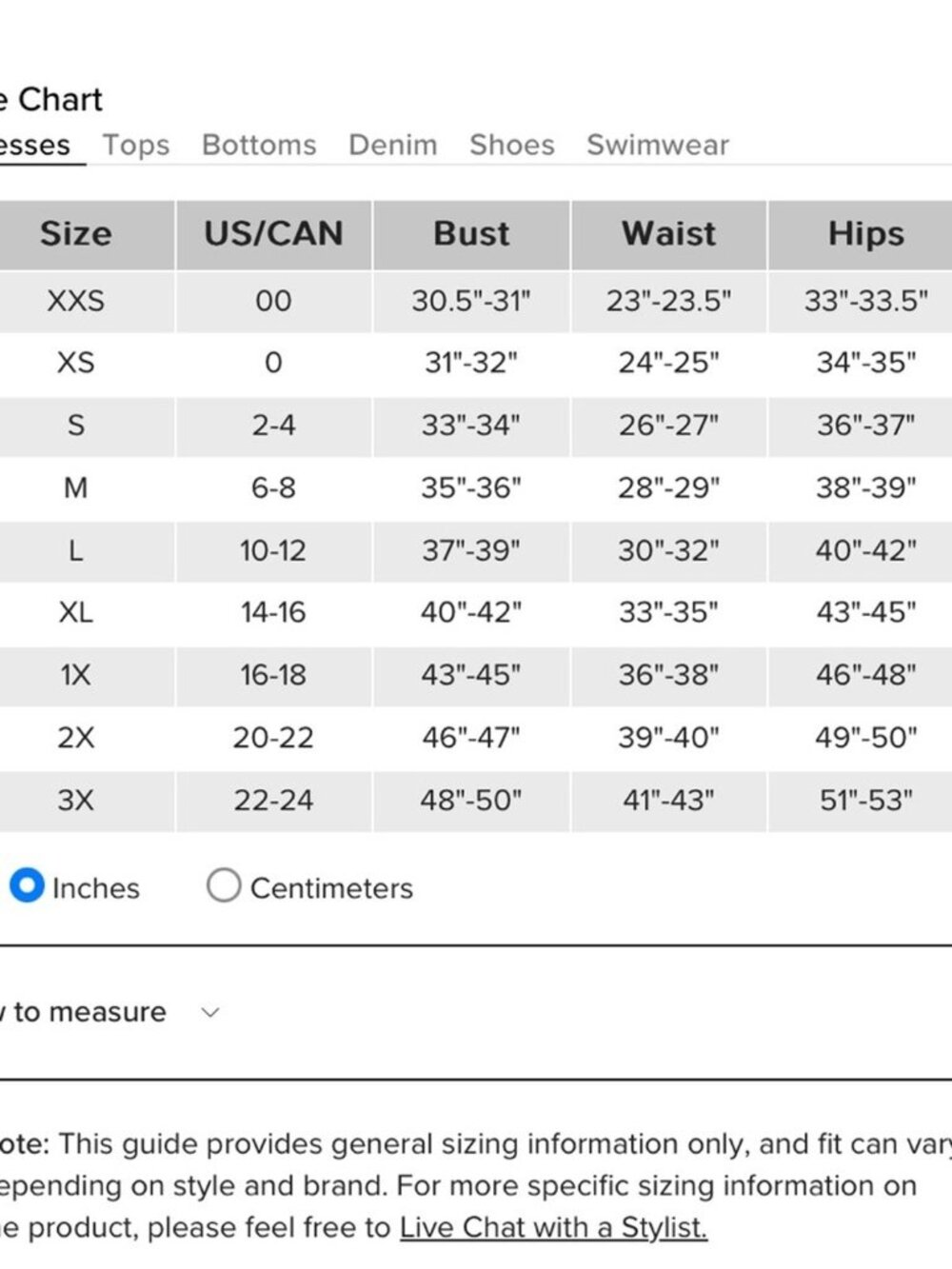Viewport: 952px width, 1269px height.
Task: Open Live Chat with a Stylist link
Action: pyautogui.click(x=553, y=1227)
